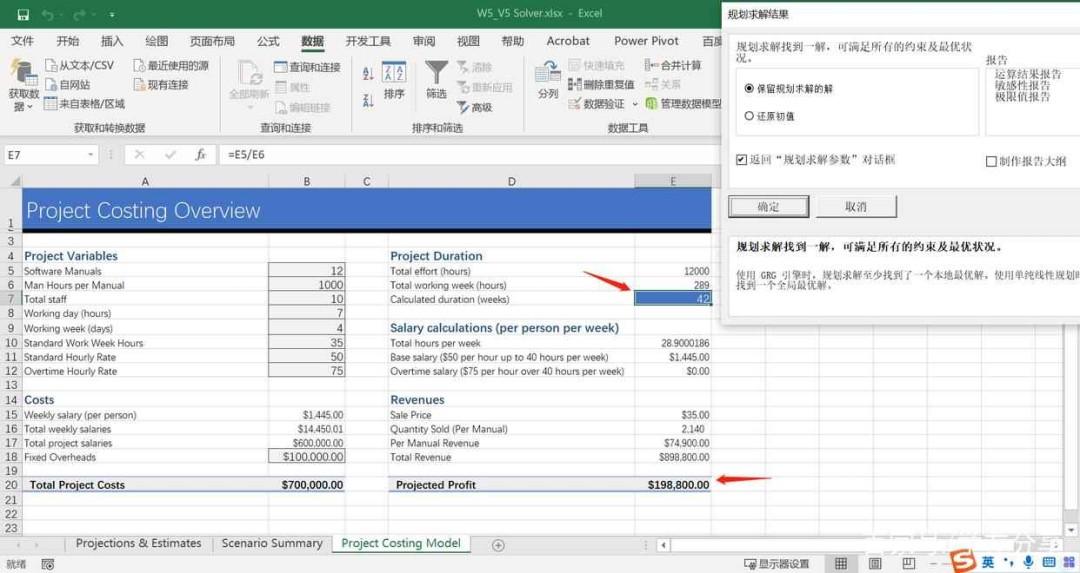Open the 公式 ribbon tab
This screenshot has height=573, width=1080.
268,41
